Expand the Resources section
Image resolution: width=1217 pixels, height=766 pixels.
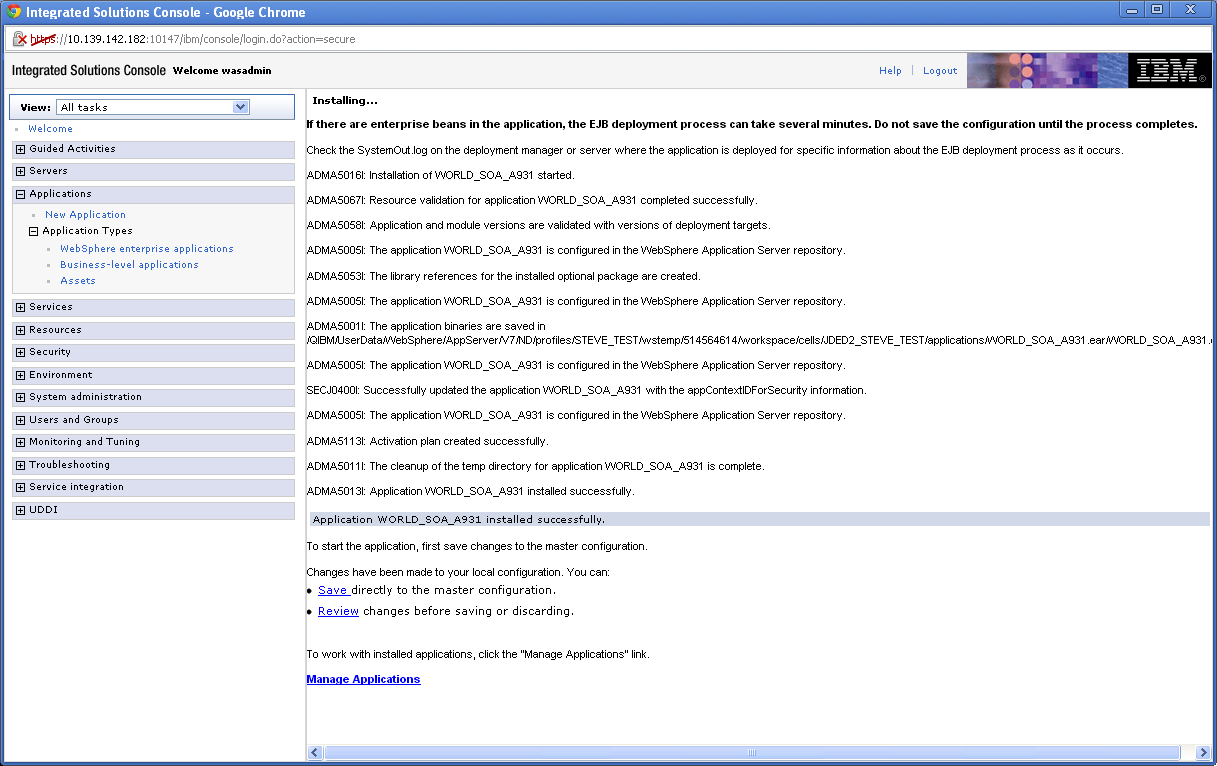coord(20,330)
